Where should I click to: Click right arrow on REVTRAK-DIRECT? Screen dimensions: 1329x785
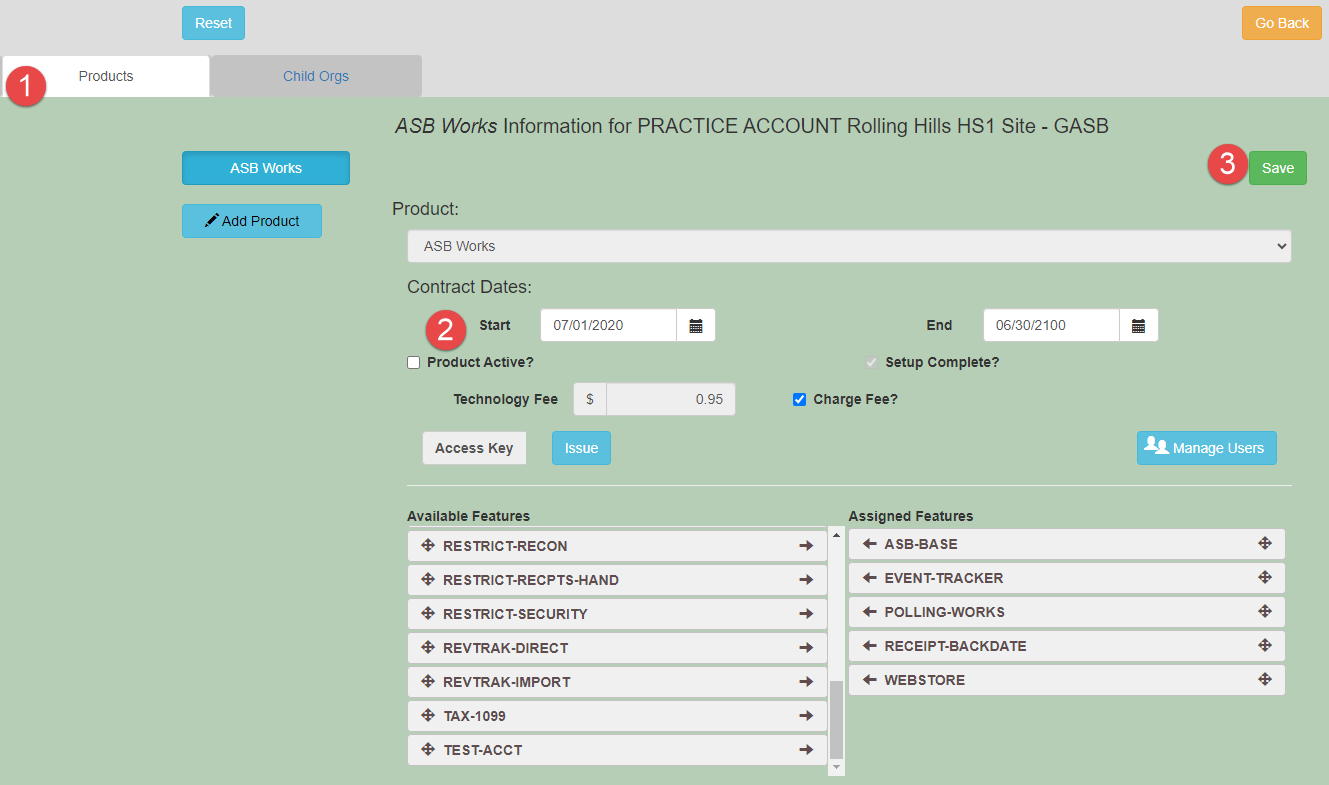click(806, 648)
